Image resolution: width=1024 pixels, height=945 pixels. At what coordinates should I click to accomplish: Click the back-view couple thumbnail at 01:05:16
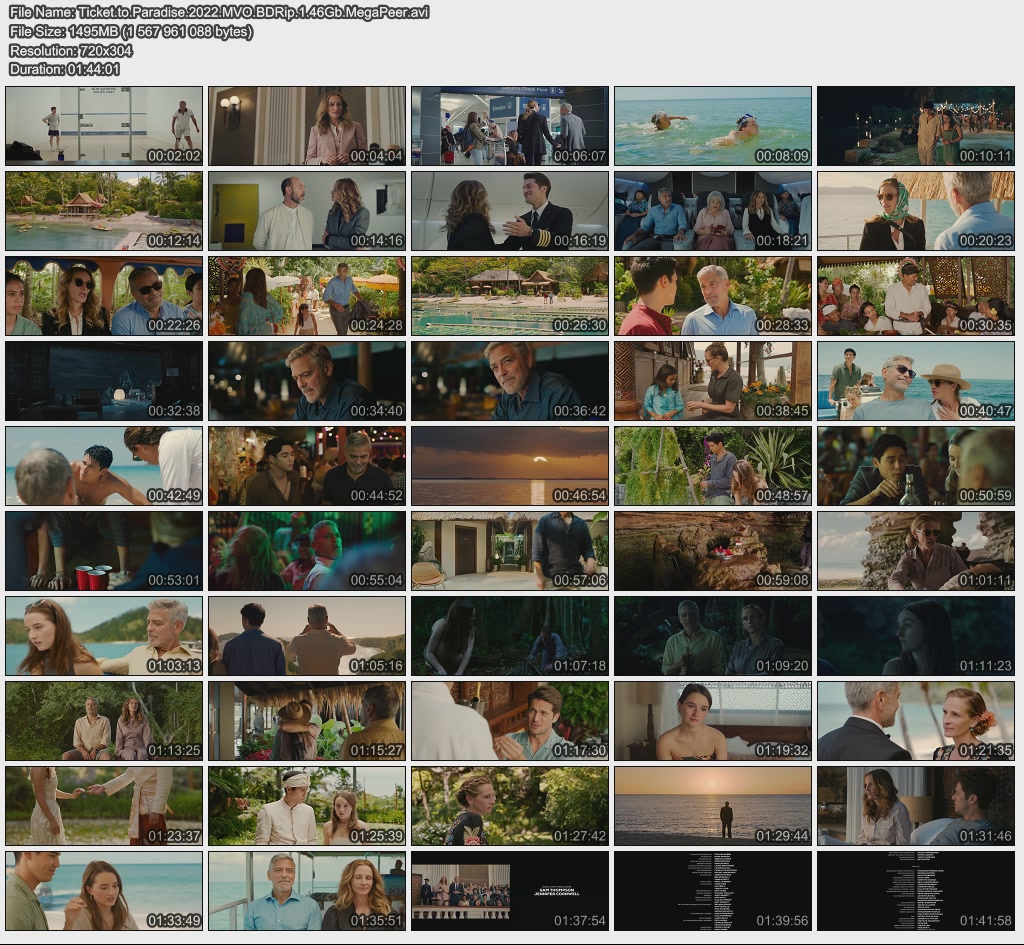click(307, 636)
